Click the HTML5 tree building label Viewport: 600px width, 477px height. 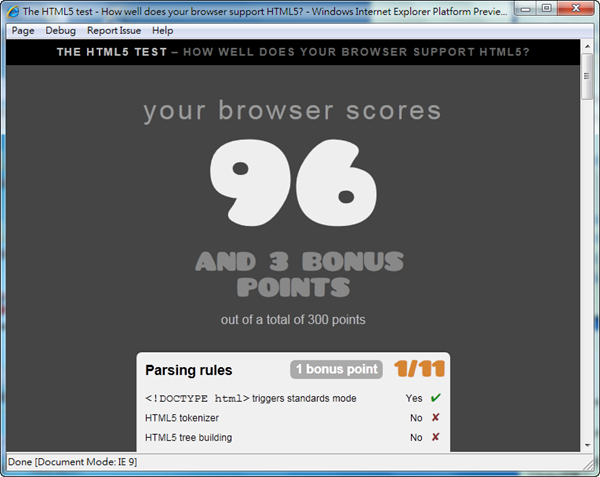[188, 437]
